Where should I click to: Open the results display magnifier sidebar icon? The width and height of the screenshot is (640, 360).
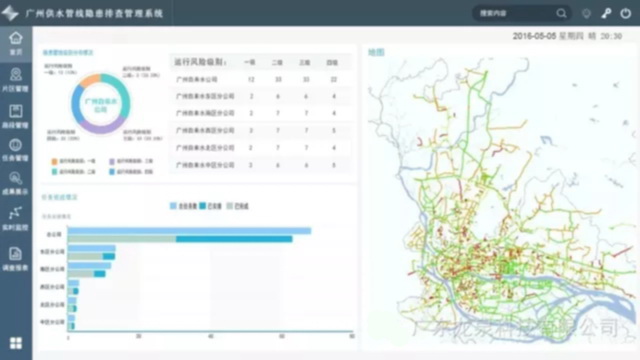click(16, 183)
